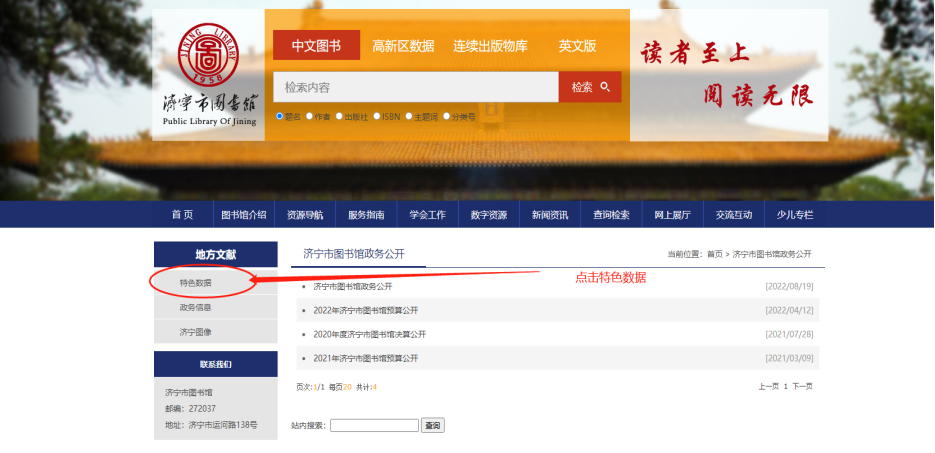Click breadcrumb 济宁市图书馆政务公开
935x453 pixels.
(x=772, y=254)
